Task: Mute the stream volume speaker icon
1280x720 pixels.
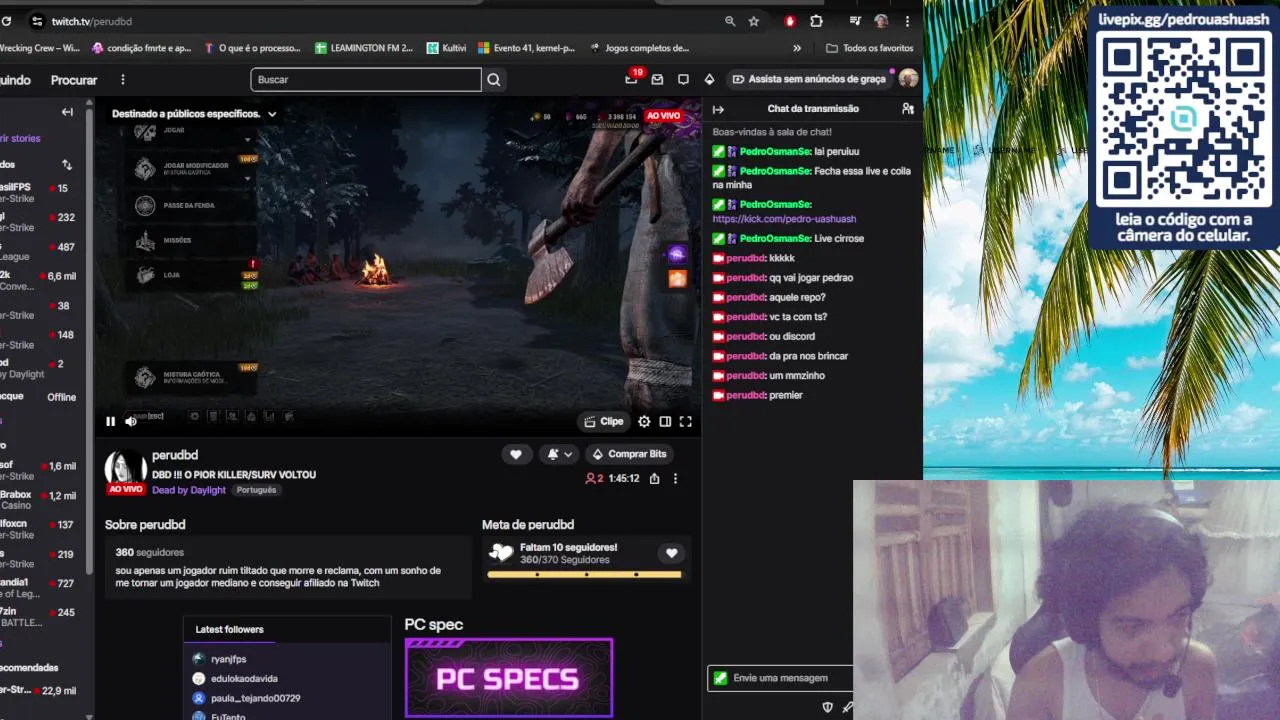Action: pyautogui.click(x=131, y=421)
